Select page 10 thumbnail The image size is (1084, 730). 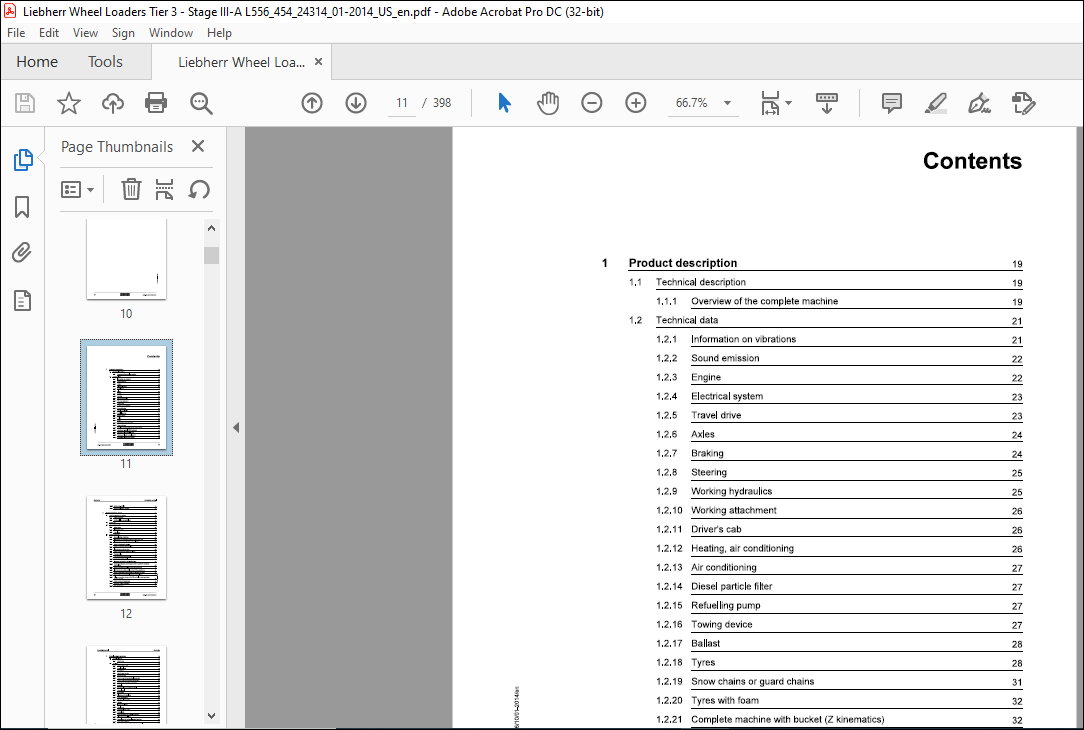(x=127, y=259)
